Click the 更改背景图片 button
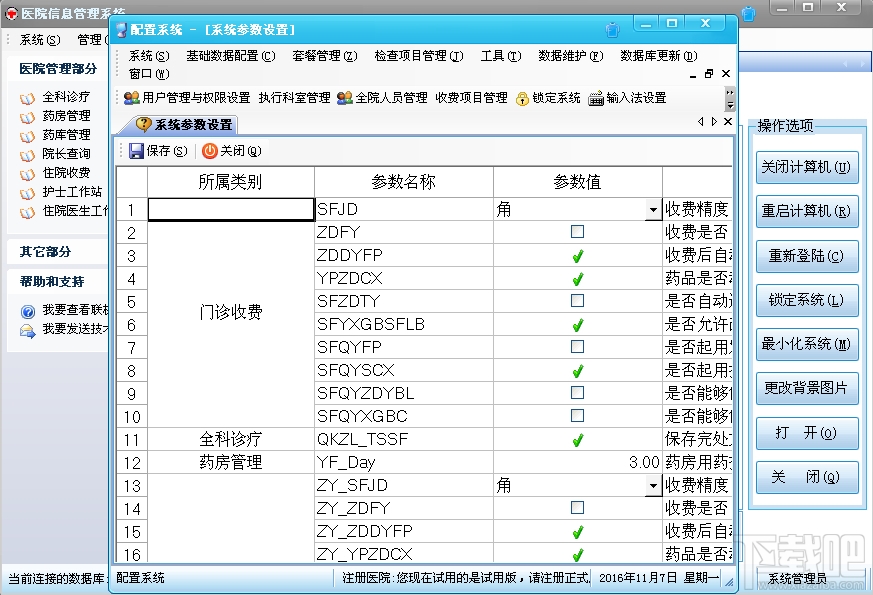This screenshot has width=873, height=595. (x=805, y=387)
